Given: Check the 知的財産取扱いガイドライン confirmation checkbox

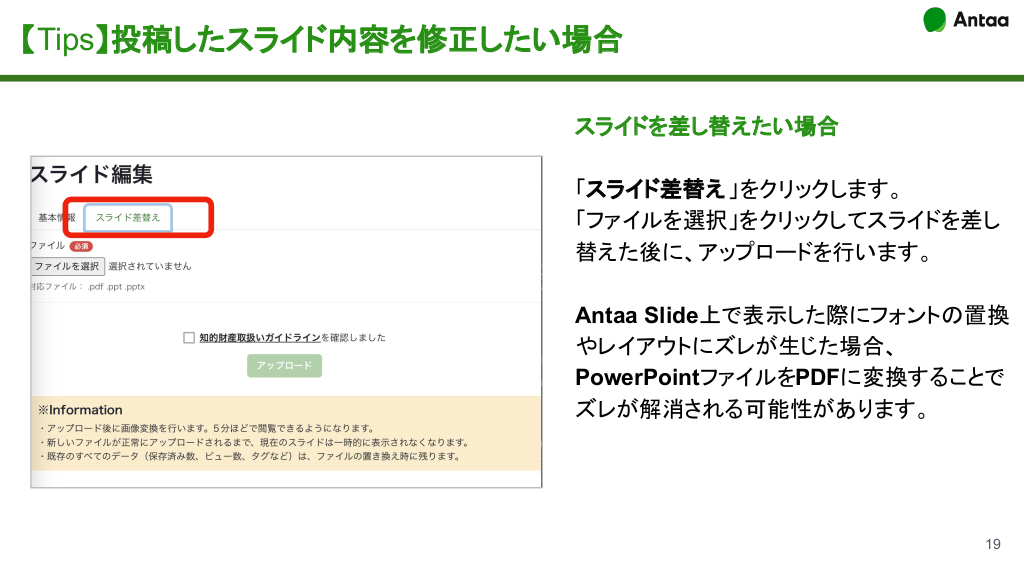Looking at the screenshot, I should tap(189, 338).
